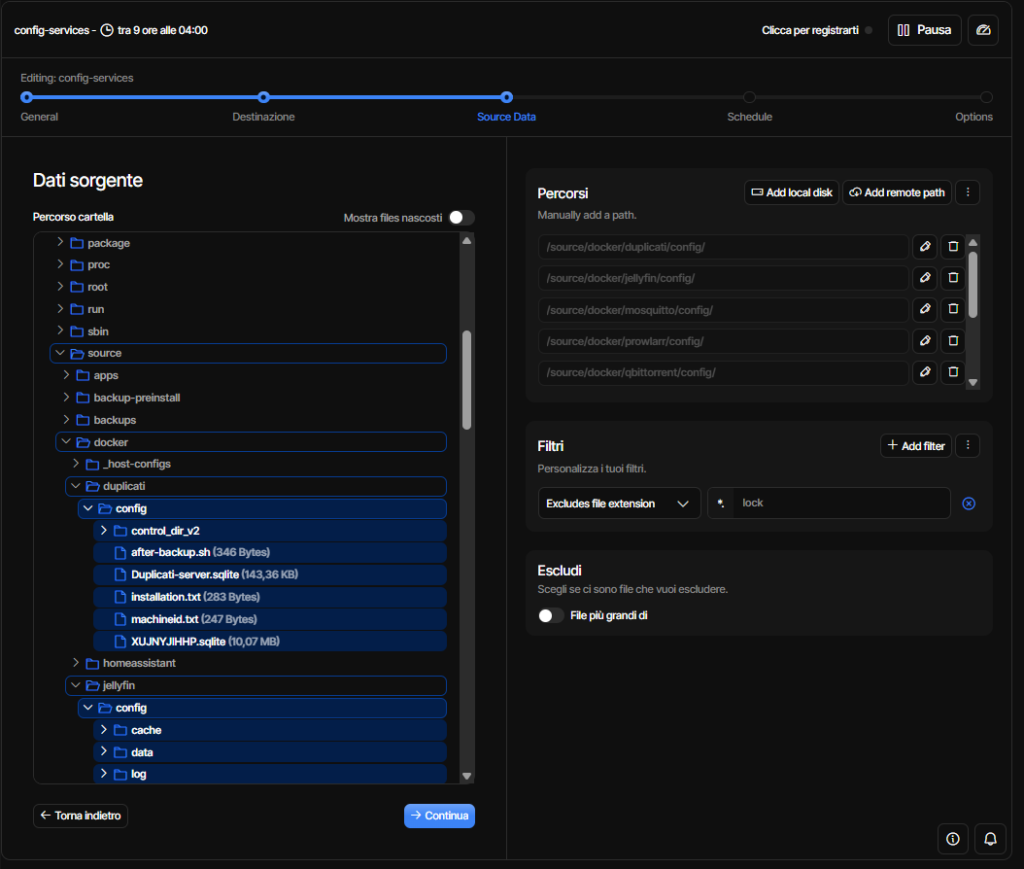This screenshot has height=869, width=1024.
Task: Expand the package folder
Action: 60,242
